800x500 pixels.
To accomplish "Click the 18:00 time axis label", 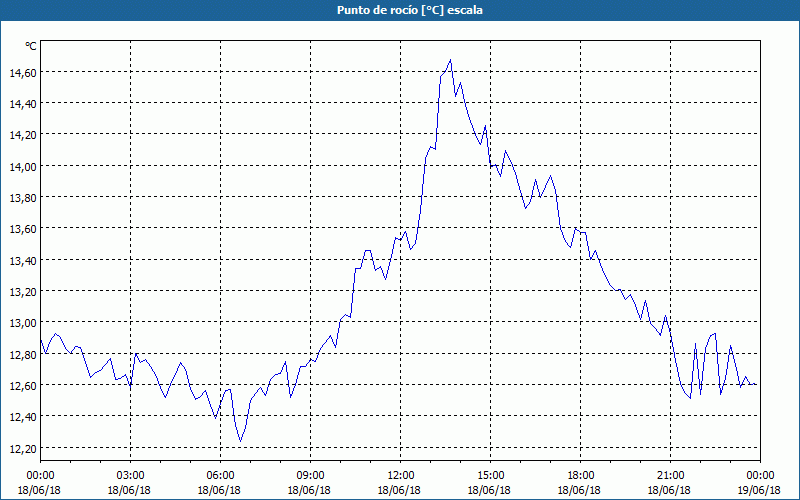I will tap(580, 476).
